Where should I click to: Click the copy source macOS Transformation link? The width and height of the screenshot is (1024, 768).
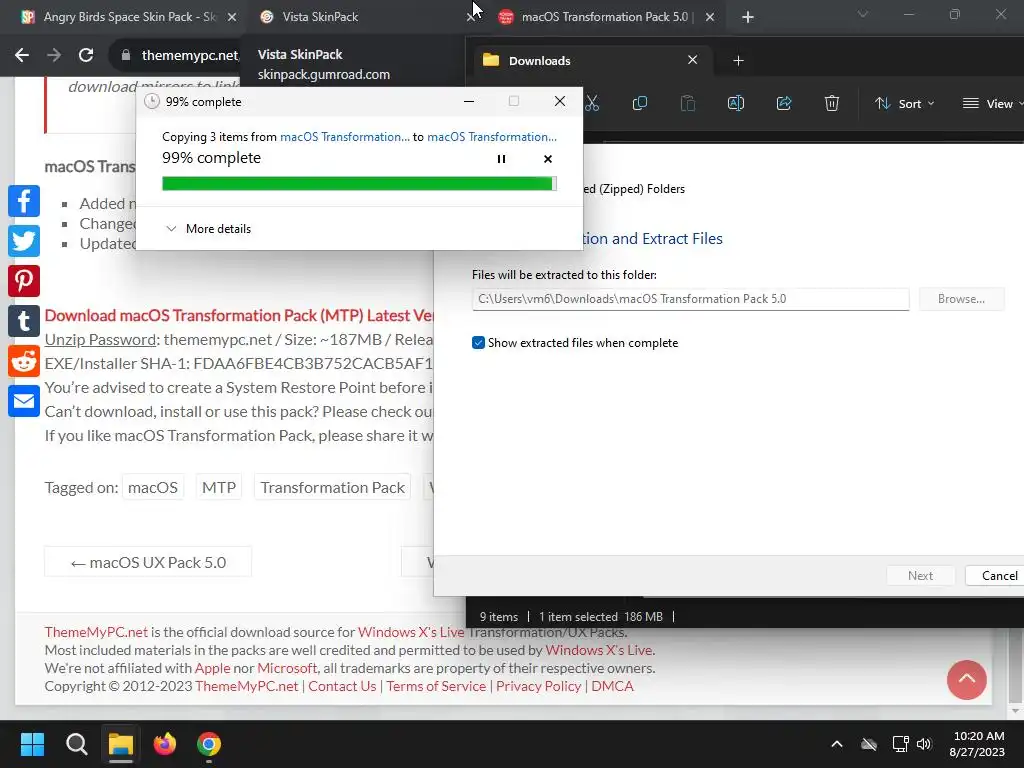coord(345,137)
